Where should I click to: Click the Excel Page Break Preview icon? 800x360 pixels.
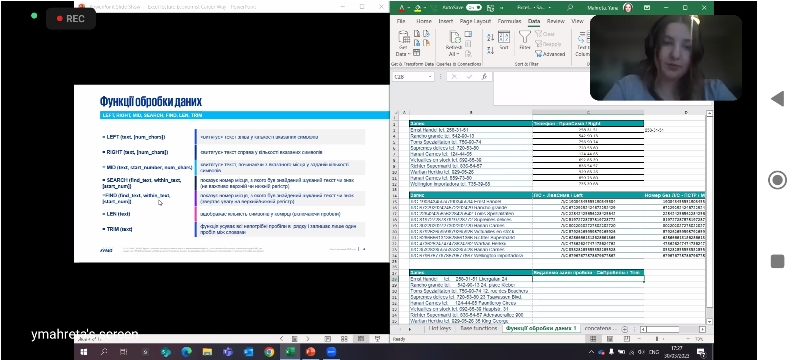[x=627, y=339]
